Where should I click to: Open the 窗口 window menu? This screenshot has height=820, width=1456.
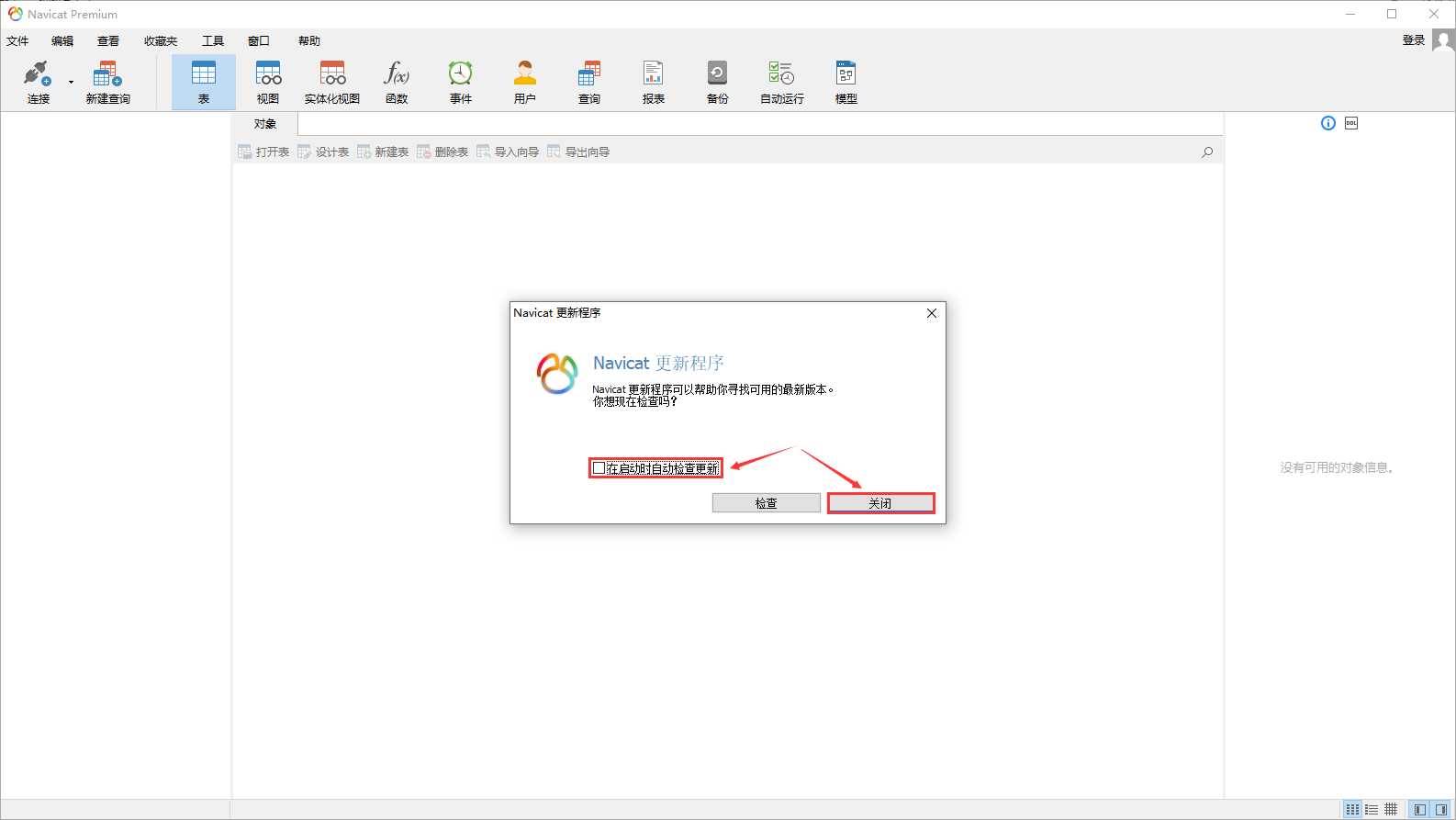[x=259, y=41]
